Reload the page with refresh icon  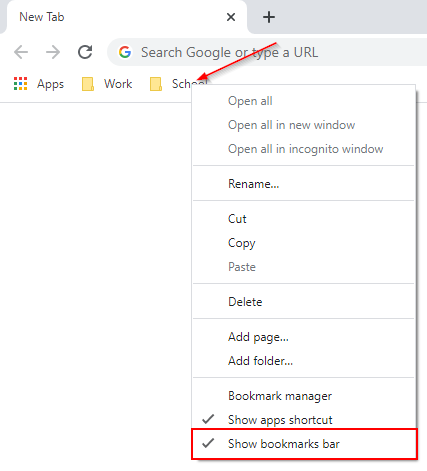(x=85, y=52)
